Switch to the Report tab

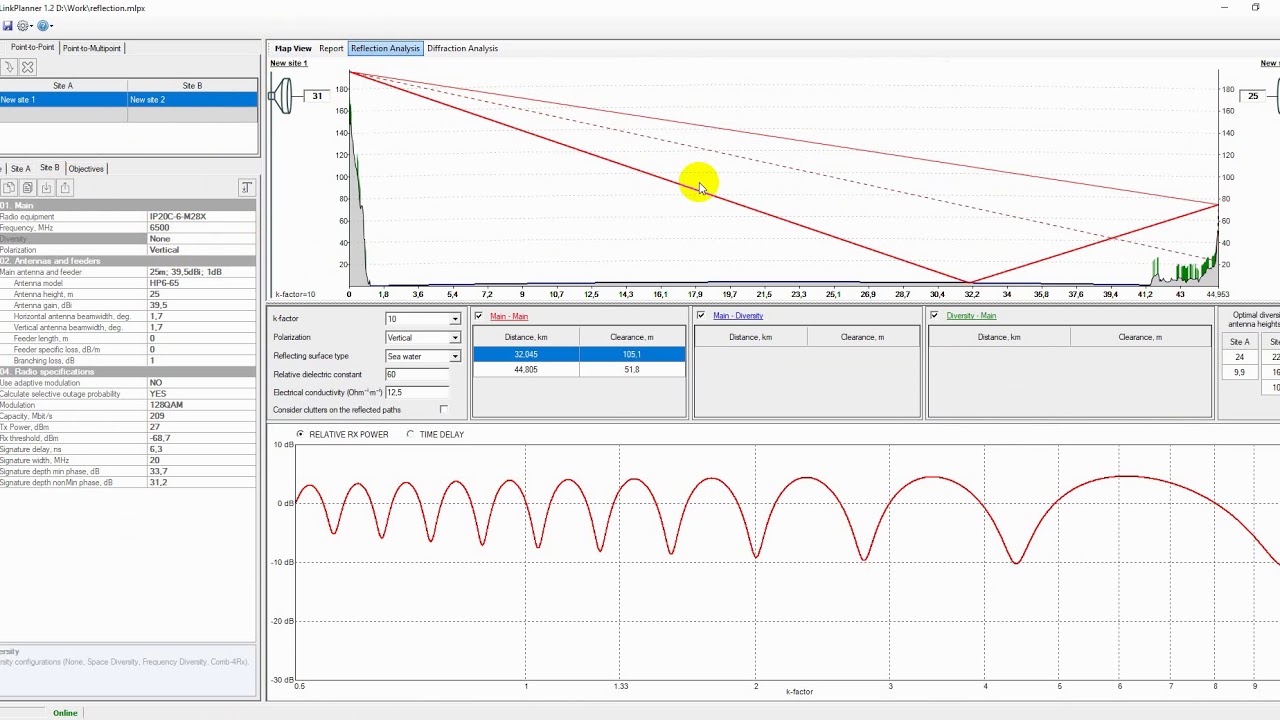(331, 48)
